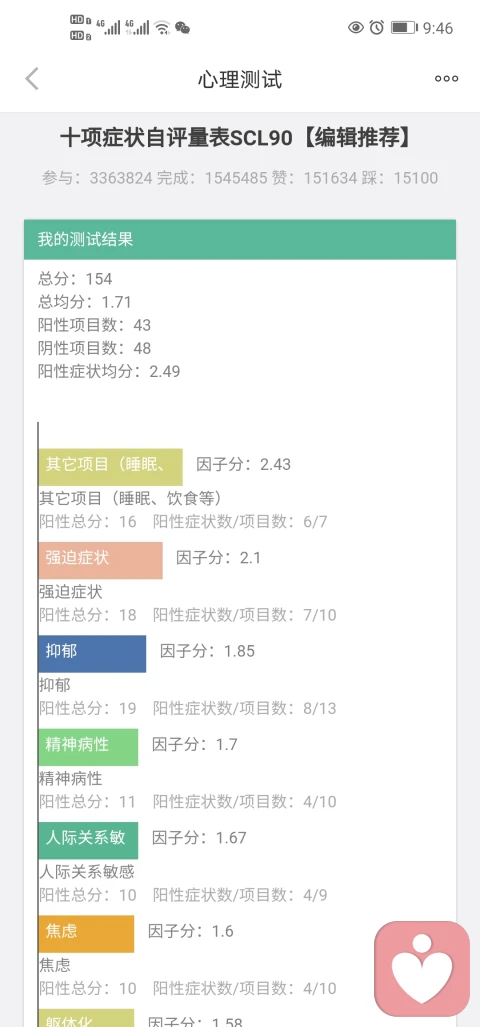Tap the Wi-Fi signal icon

(162, 28)
